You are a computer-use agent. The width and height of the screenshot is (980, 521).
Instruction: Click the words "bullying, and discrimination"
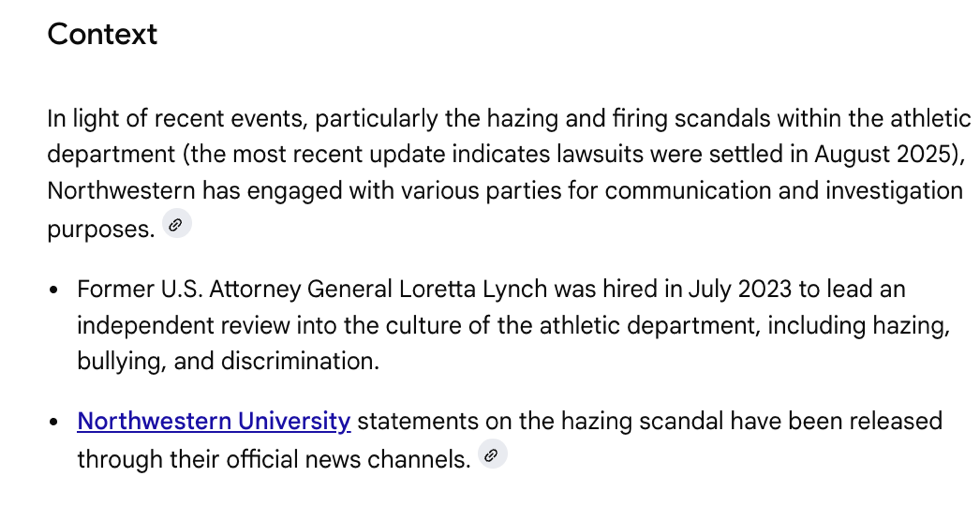coord(228,361)
